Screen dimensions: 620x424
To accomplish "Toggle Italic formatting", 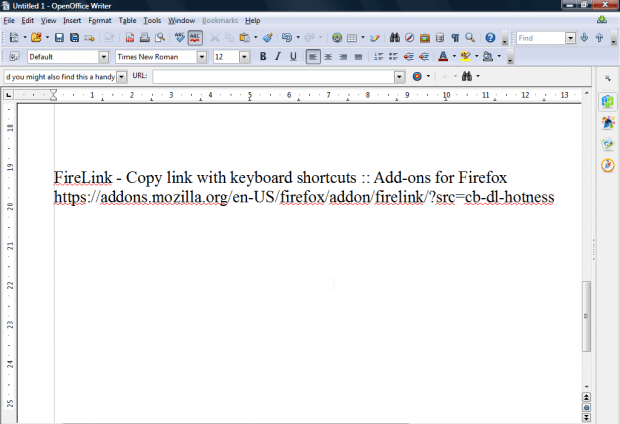I will pyautogui.click(x=278, y=57).
